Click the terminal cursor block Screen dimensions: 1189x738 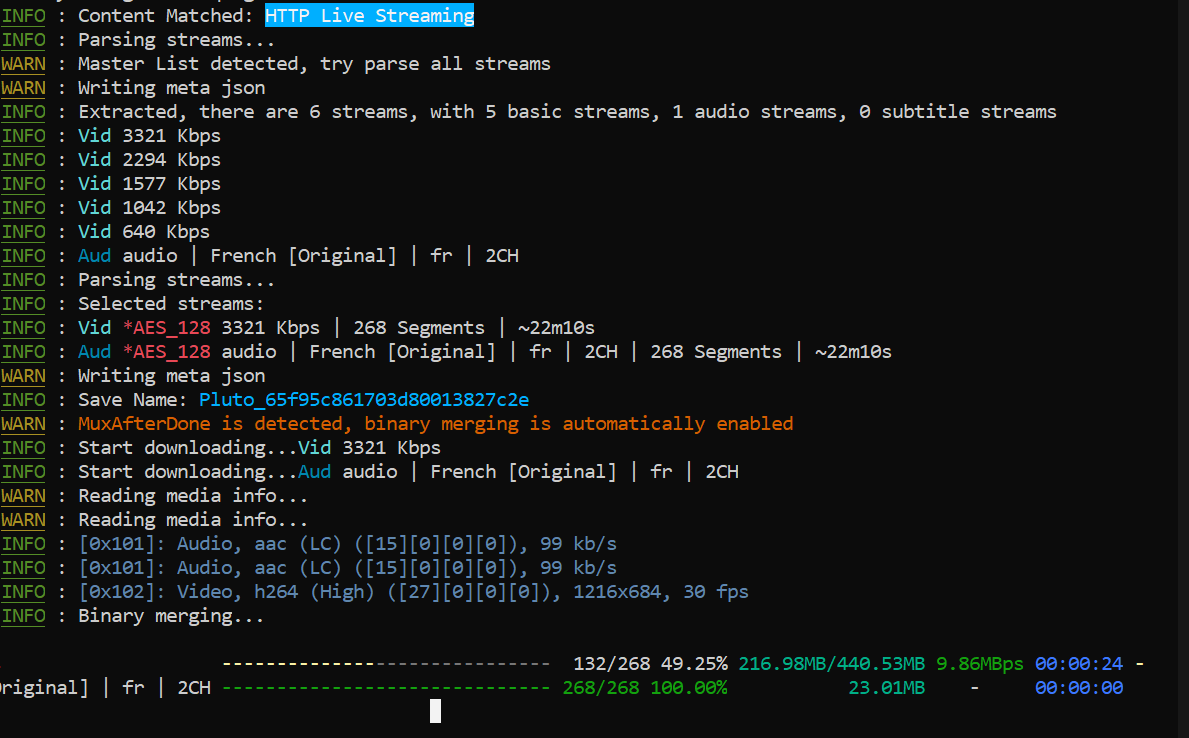point(435,711)
